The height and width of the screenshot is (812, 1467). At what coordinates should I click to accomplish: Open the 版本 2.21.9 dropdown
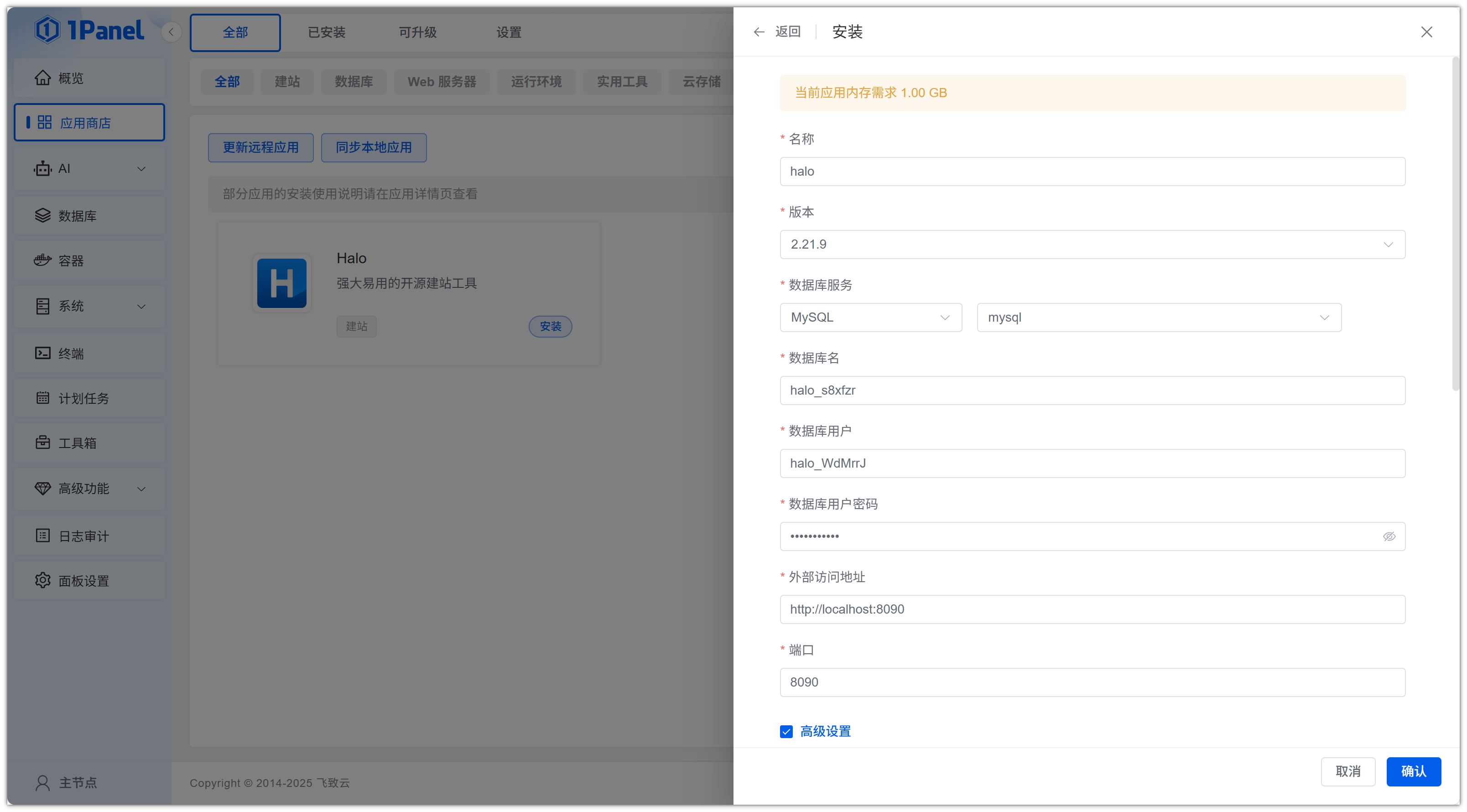coord(1092,244)
